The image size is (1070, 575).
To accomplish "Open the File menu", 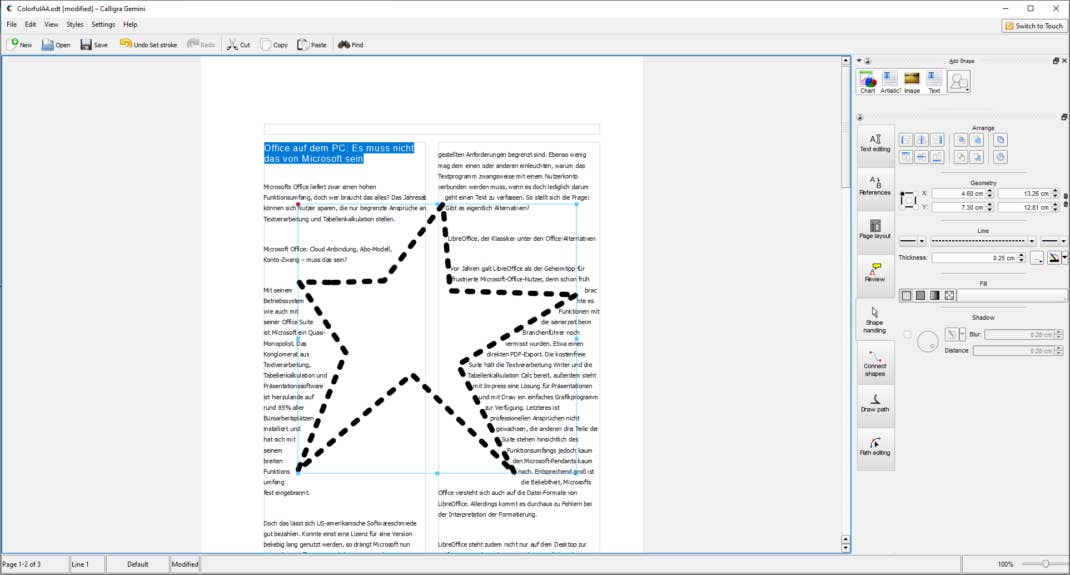I will [12, 25].
